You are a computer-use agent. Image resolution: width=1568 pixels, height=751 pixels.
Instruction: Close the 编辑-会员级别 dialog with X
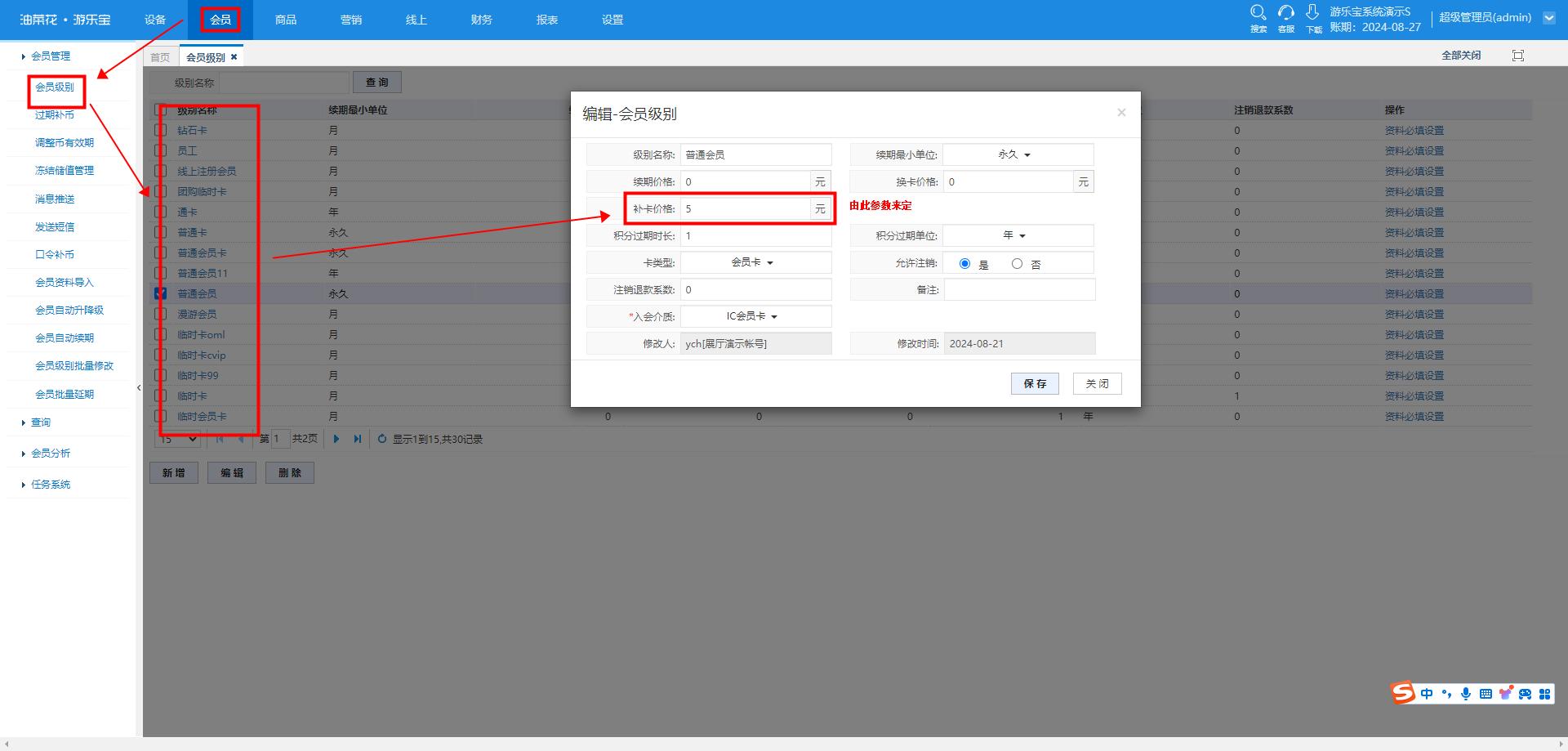tap(1121, 113)
